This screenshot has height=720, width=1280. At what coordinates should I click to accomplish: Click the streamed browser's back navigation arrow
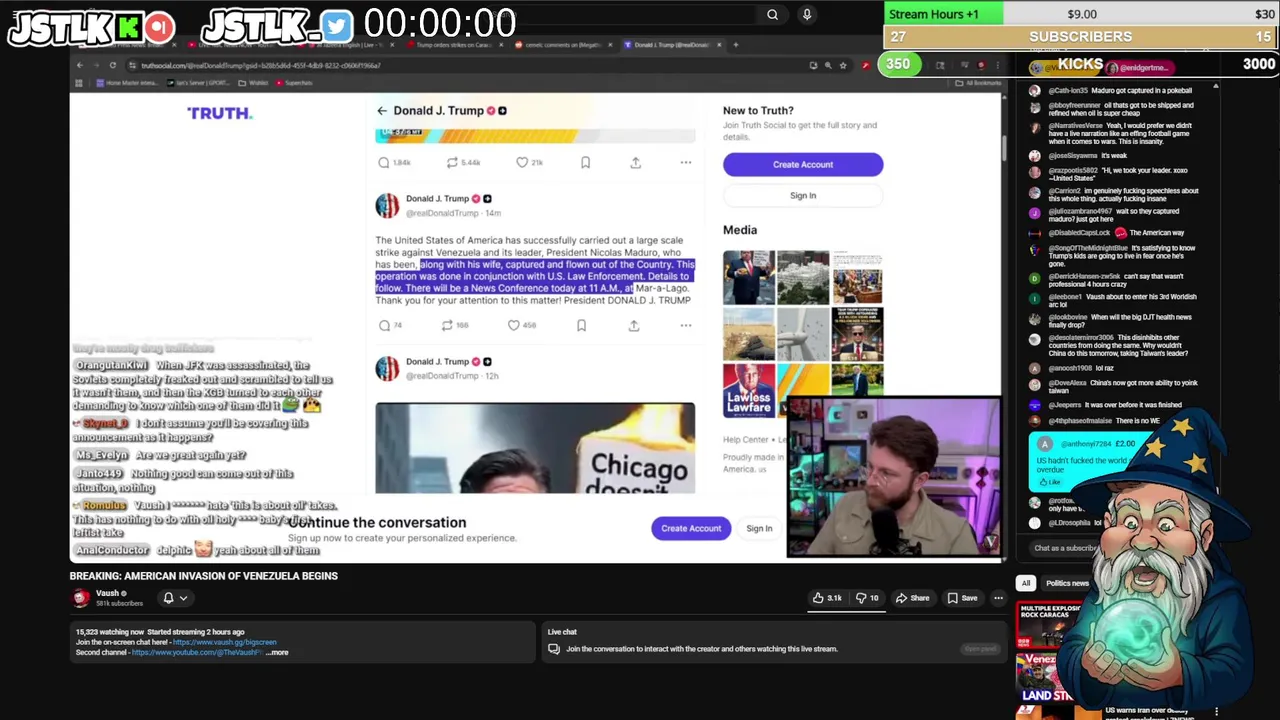(79, 65)
